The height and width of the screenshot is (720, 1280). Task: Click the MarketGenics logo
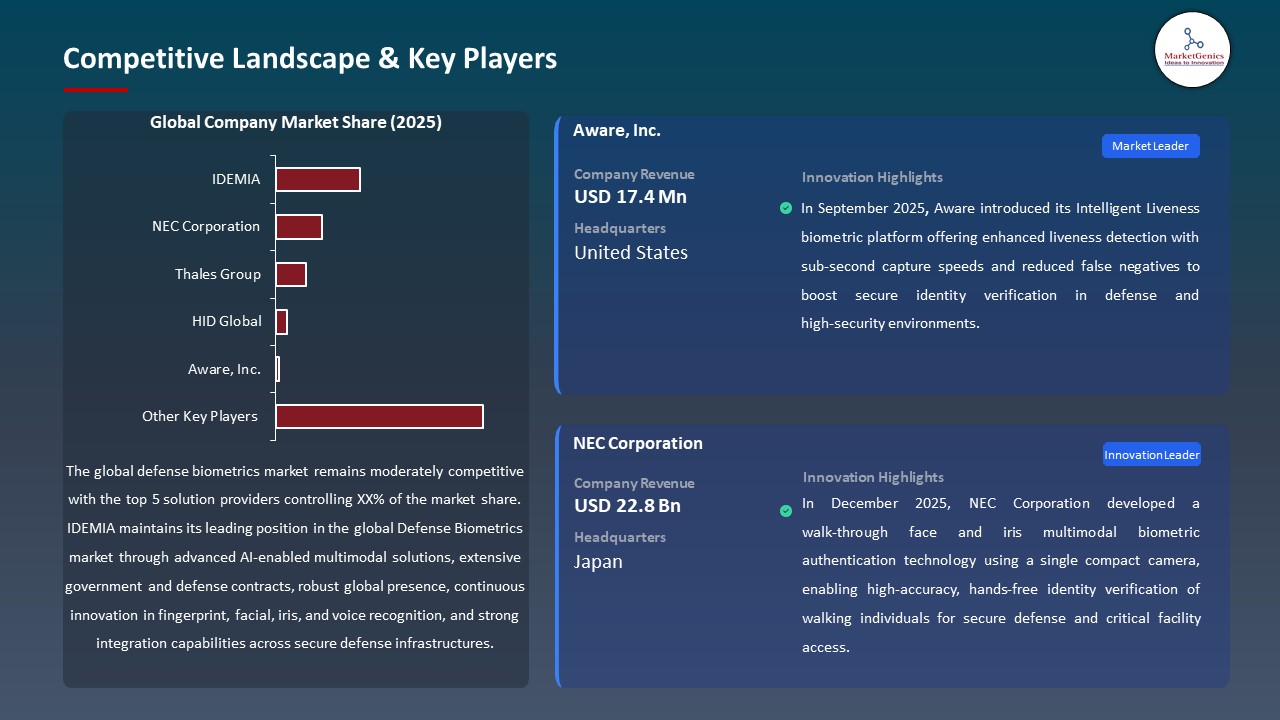pos(1192,50)
